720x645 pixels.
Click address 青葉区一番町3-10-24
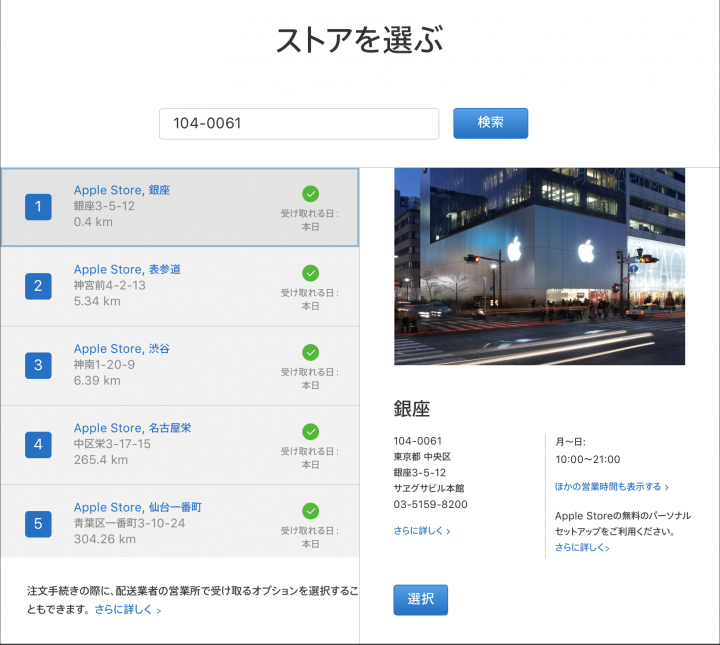tap(129, 523)
